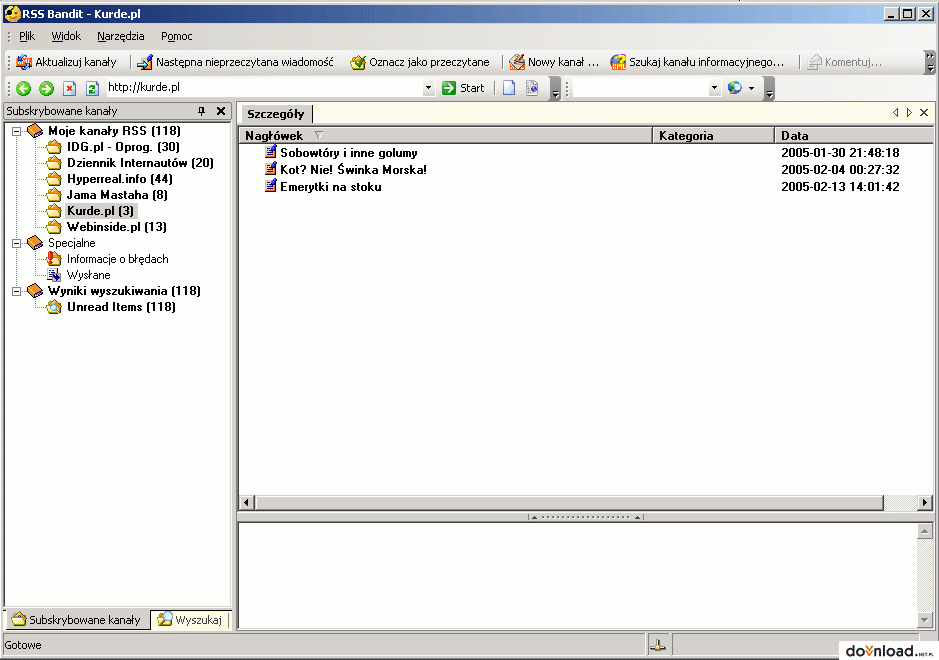939x660 pixels.
Task: Click the Emerytki na stoku item icon
Action: coord(271,186)
